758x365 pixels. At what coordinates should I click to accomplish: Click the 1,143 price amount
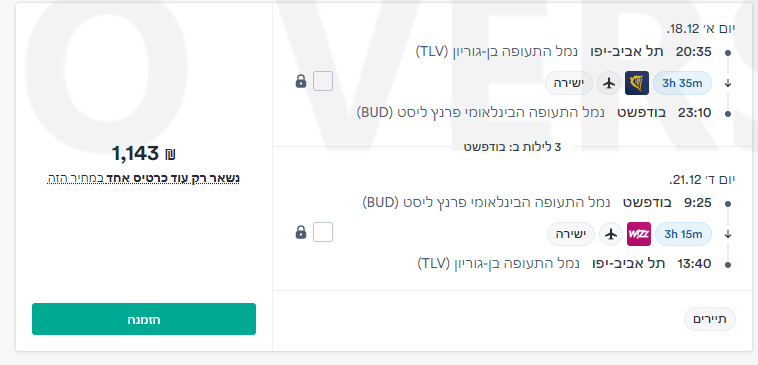click(x=135, y=154)
